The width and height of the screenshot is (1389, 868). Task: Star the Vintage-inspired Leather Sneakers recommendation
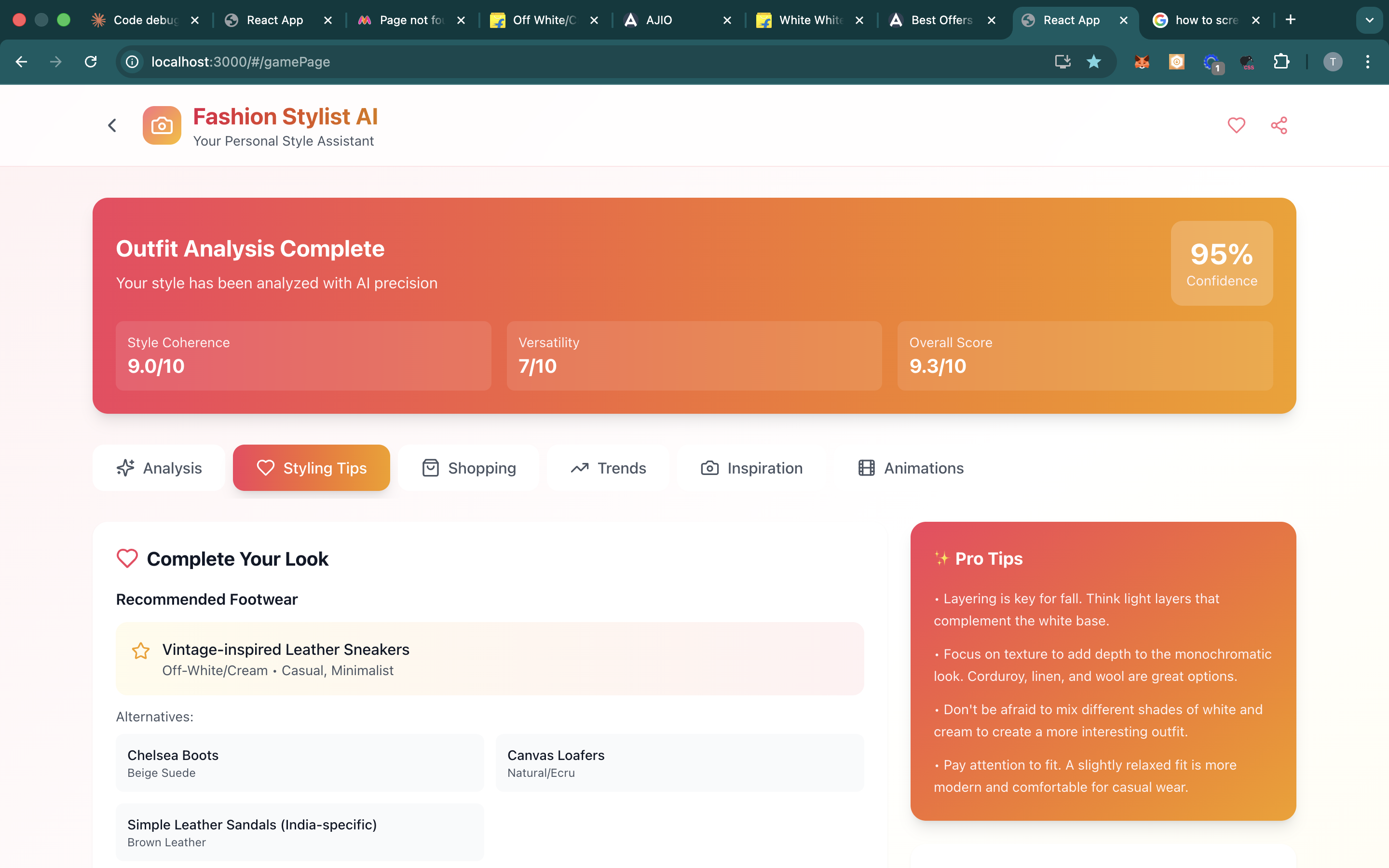pyautogui.click(x=141, y=651)
